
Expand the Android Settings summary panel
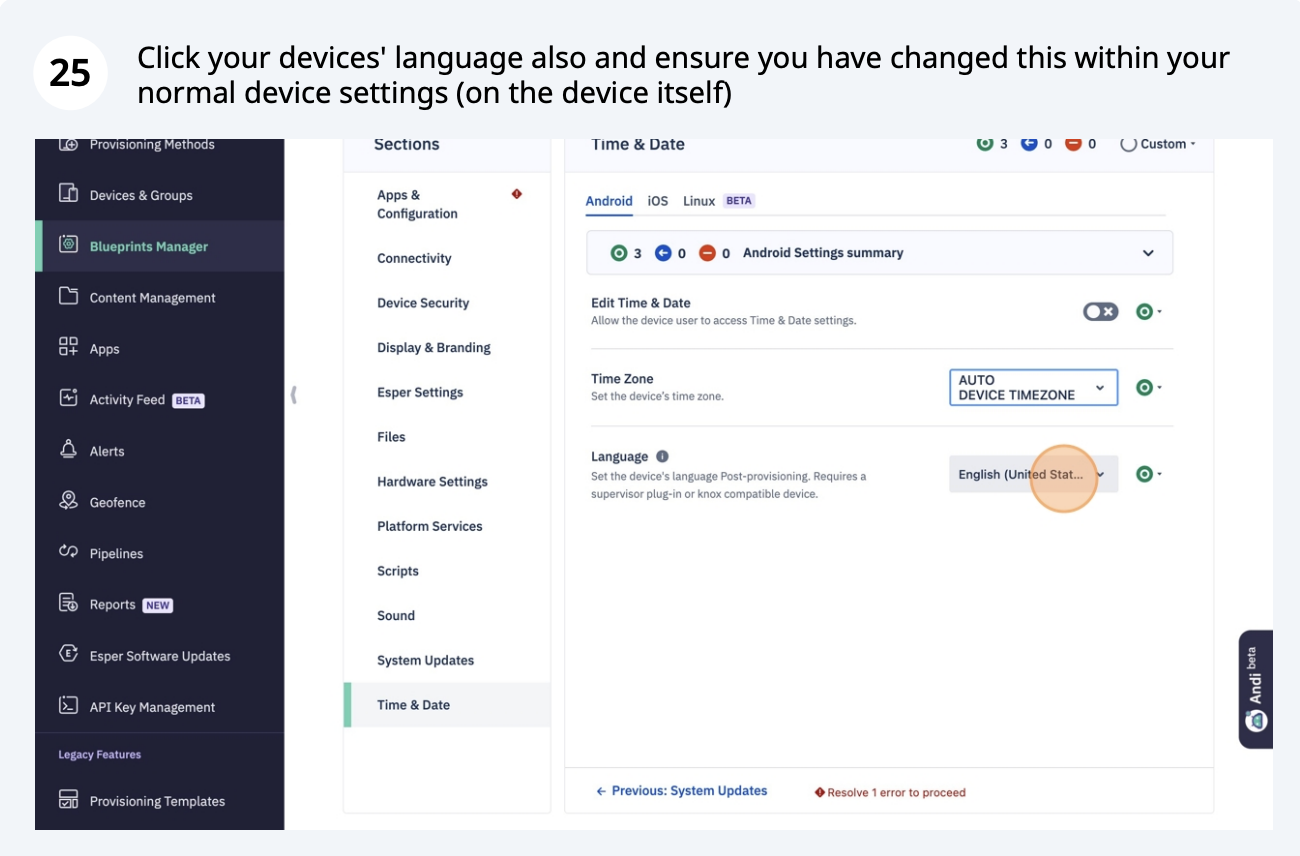879,253
